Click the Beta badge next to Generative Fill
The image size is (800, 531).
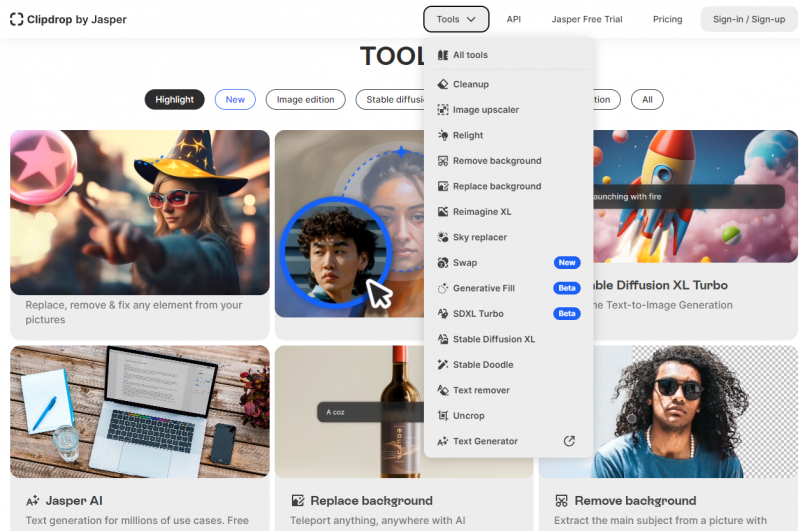coord(567,288)
